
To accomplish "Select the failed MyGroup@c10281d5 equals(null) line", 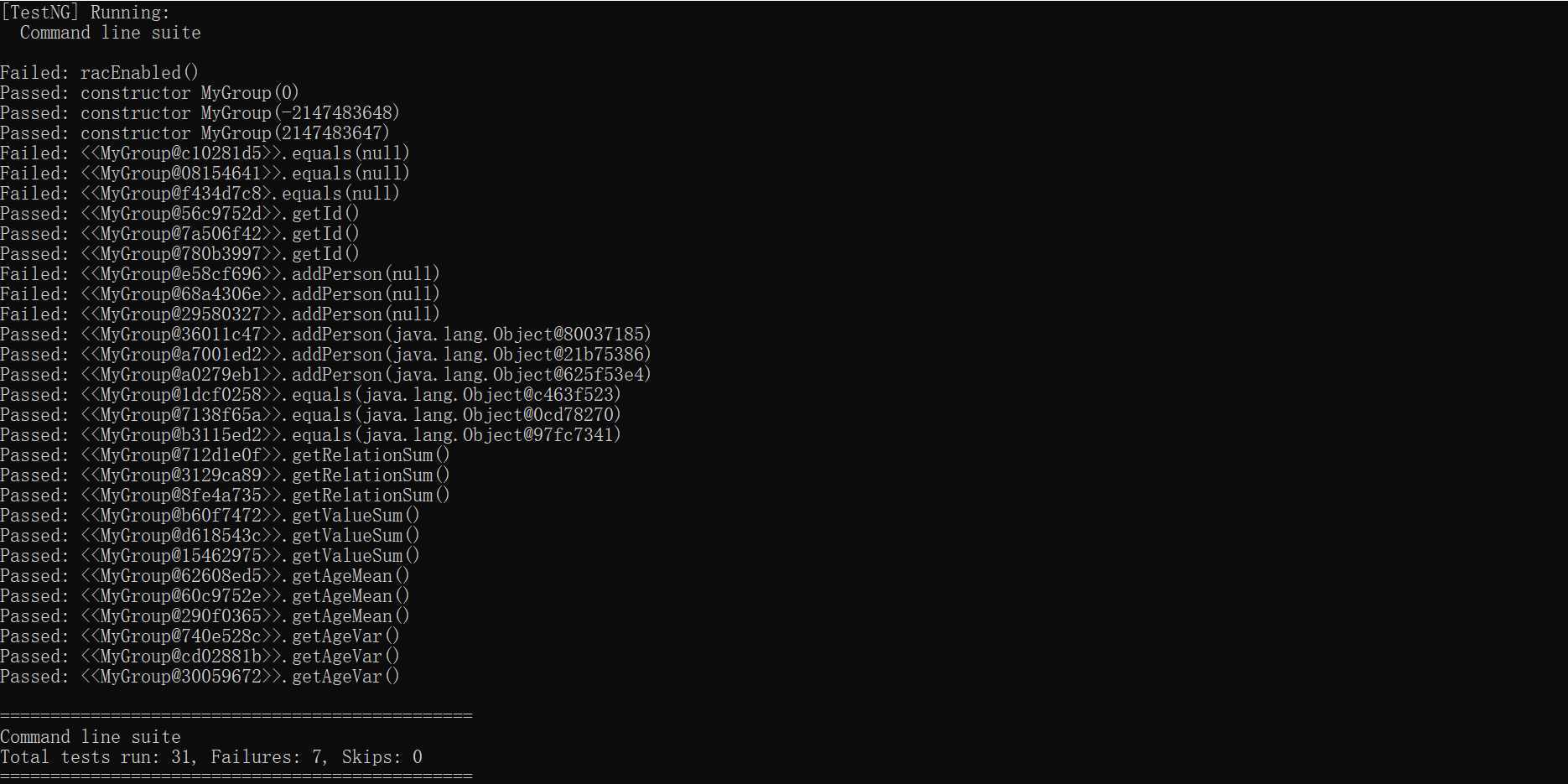I will click(x=205, y=153).
